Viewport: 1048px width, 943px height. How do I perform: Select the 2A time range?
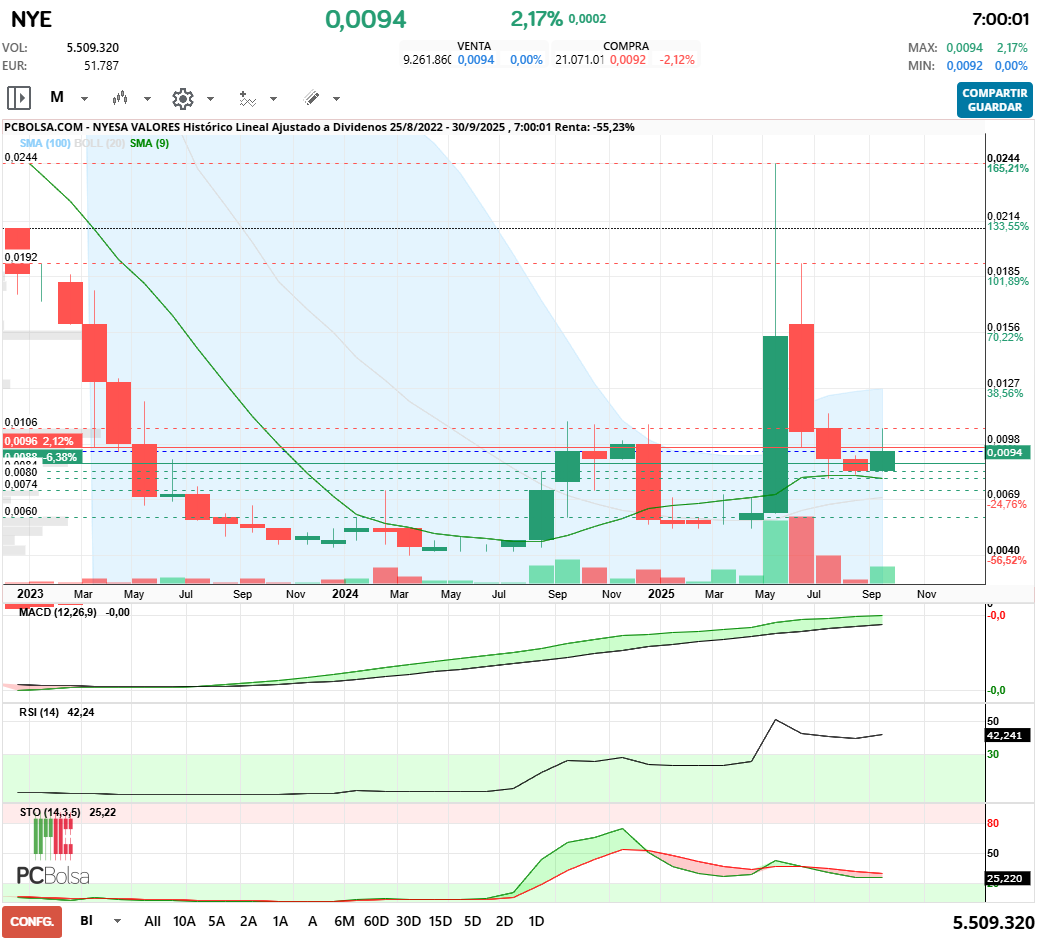(x=249, y=921)
